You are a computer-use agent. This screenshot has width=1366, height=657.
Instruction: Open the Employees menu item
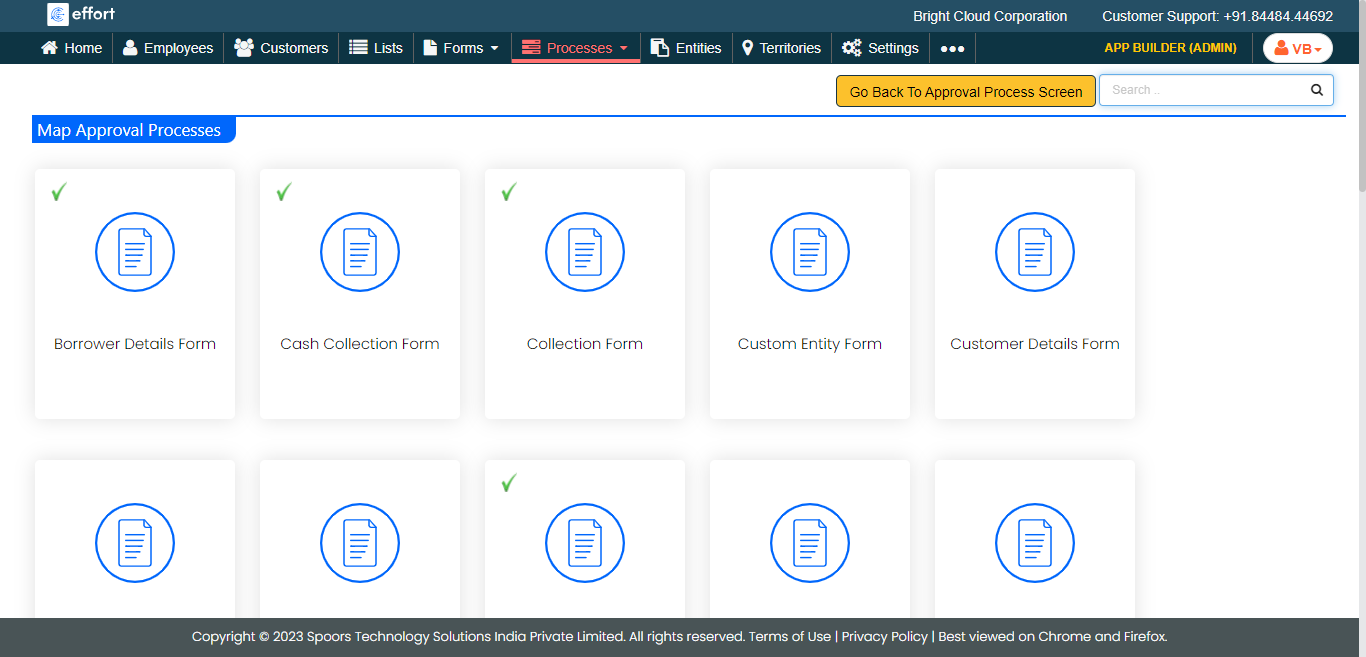168,48
